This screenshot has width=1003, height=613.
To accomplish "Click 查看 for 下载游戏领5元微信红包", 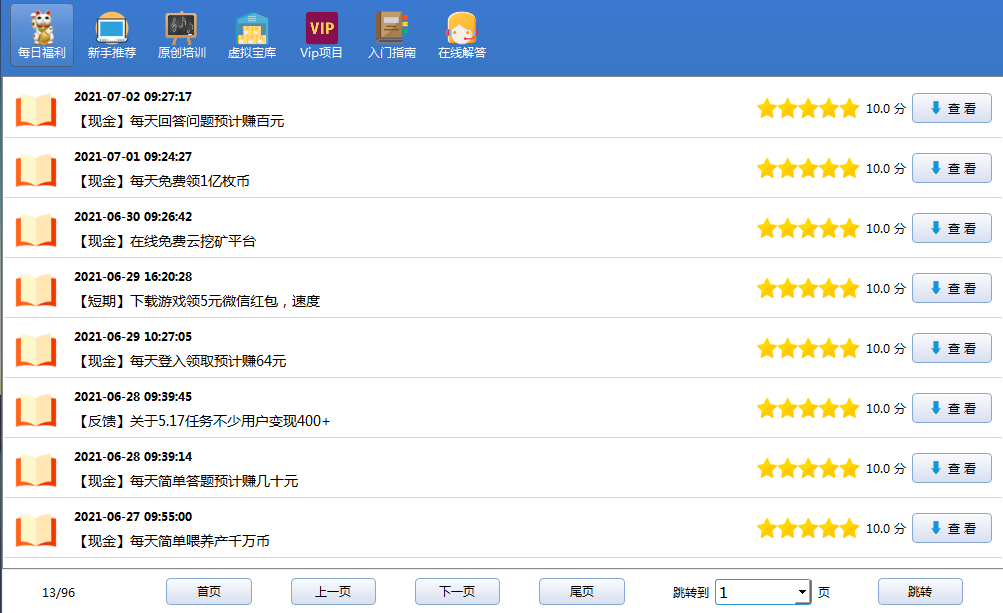I will tap(952, 288).
